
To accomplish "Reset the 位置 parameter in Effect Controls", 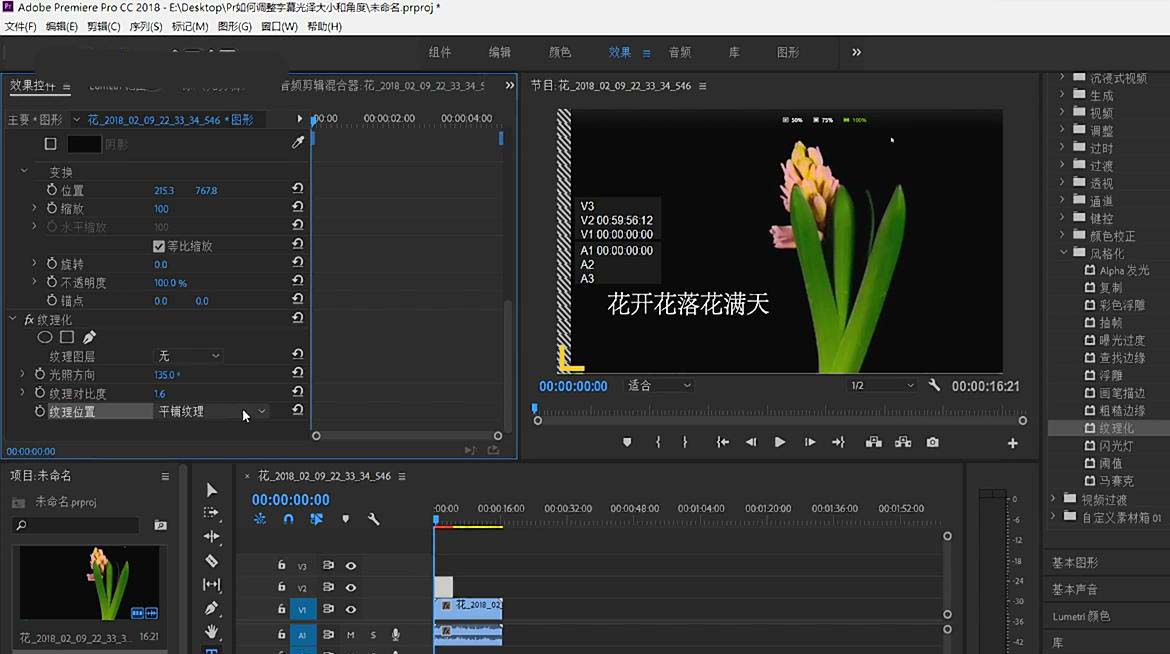I will coord(296,189).
